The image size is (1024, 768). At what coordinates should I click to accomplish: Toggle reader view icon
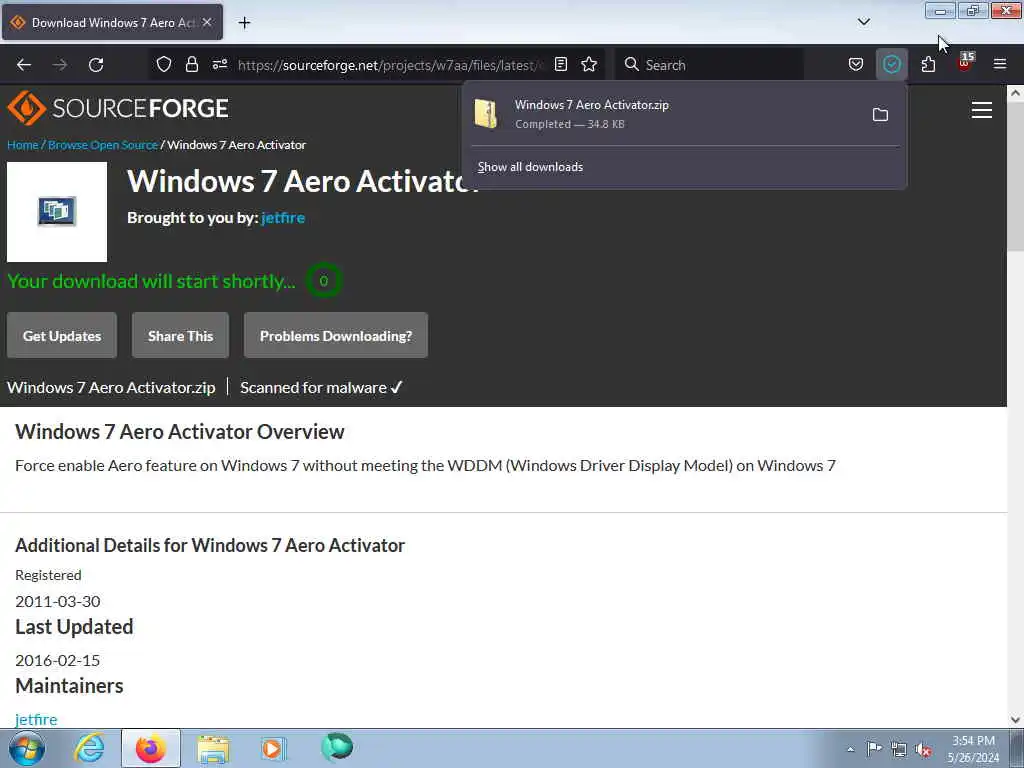pos(560,64)
